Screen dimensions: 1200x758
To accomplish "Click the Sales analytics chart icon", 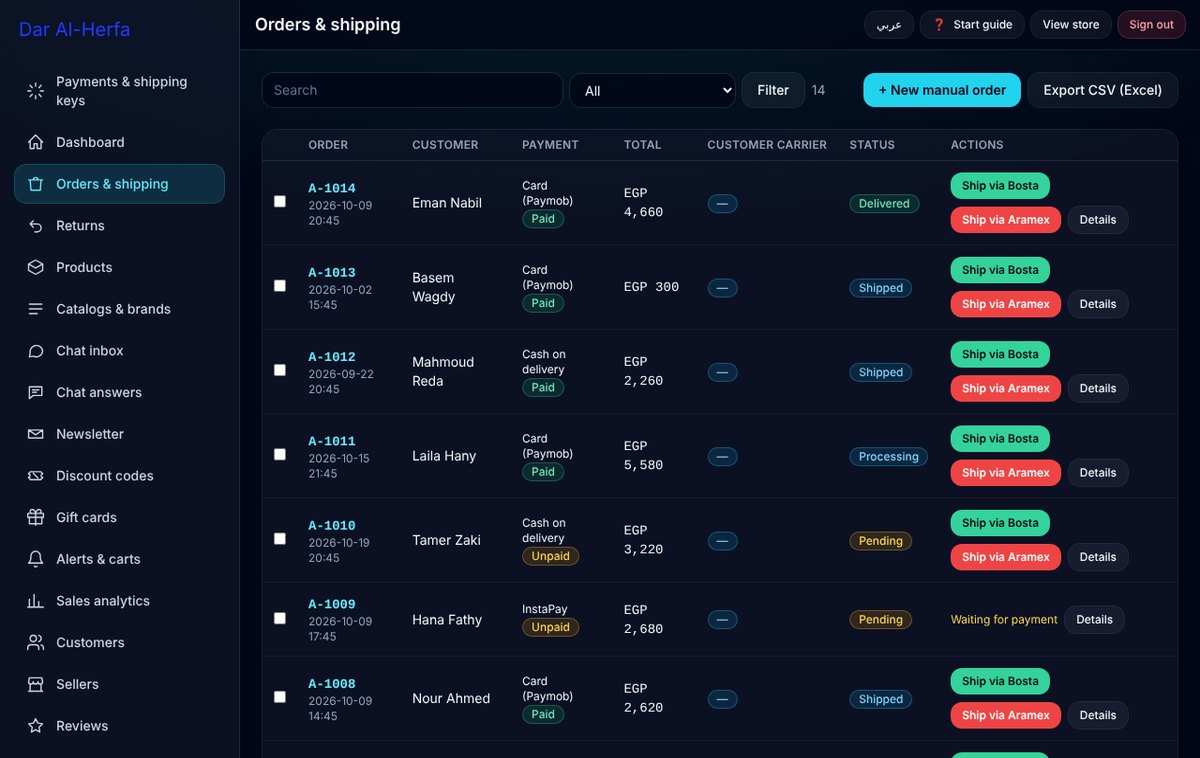I will tap(36, 601).
